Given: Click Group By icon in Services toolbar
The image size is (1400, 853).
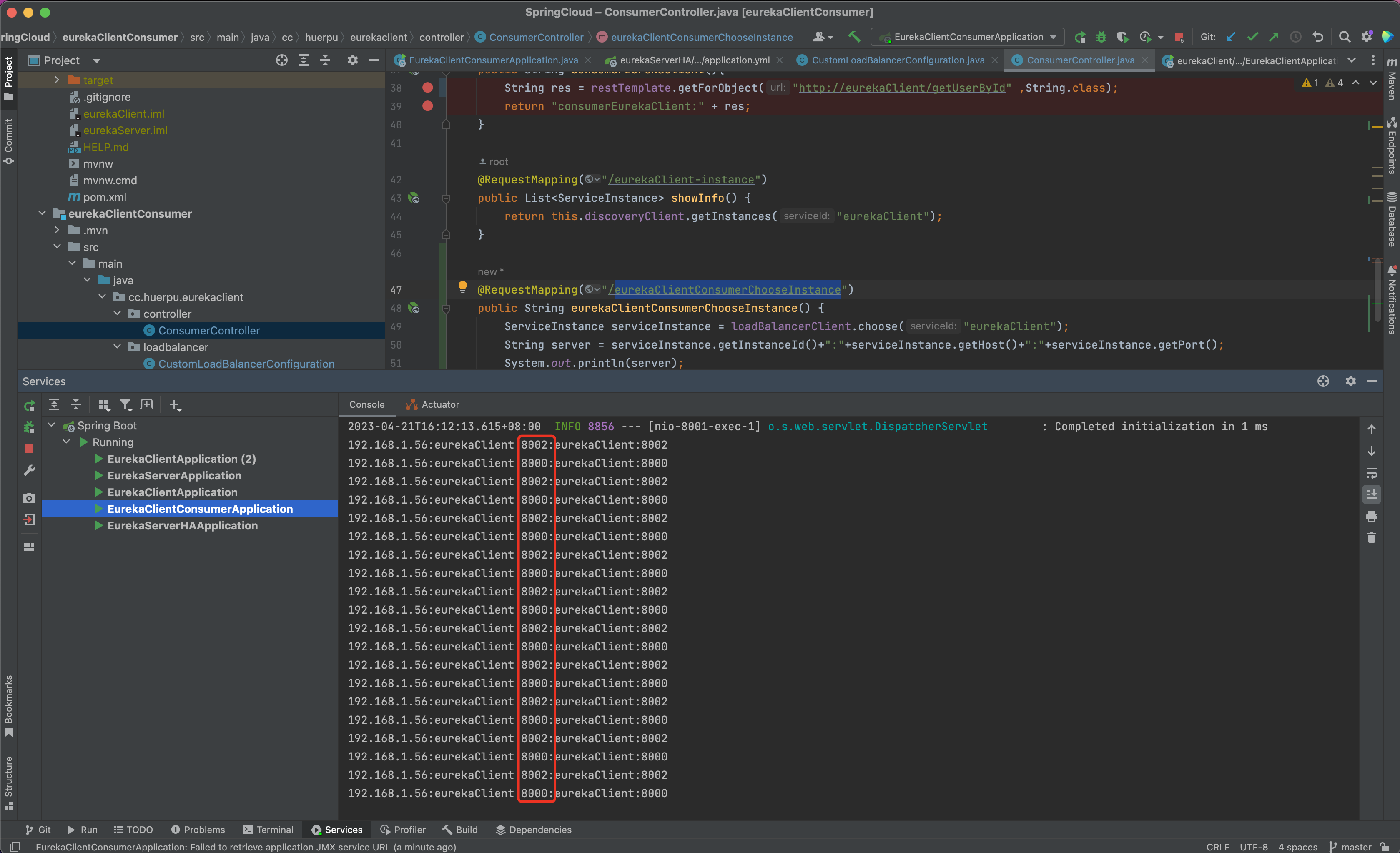Looking at the screenshot, I should [103, 405].
